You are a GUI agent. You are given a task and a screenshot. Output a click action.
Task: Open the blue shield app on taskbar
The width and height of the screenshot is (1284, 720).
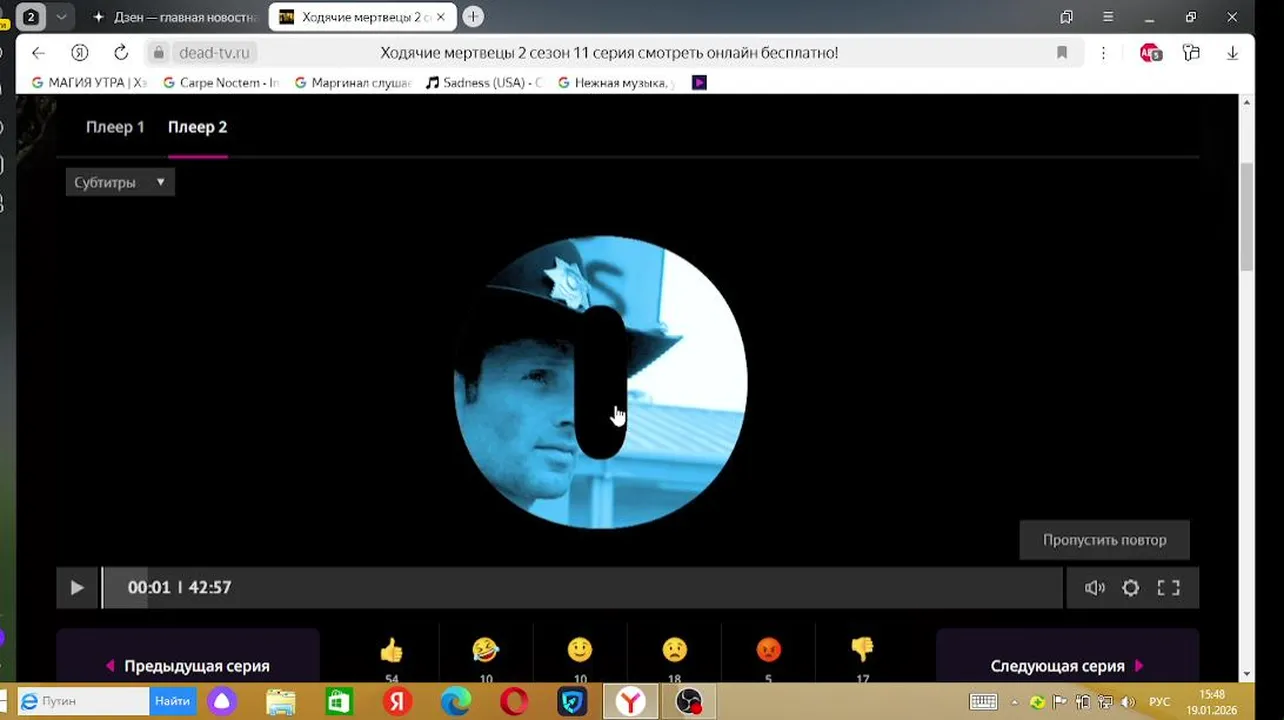(x=572, y=702)
